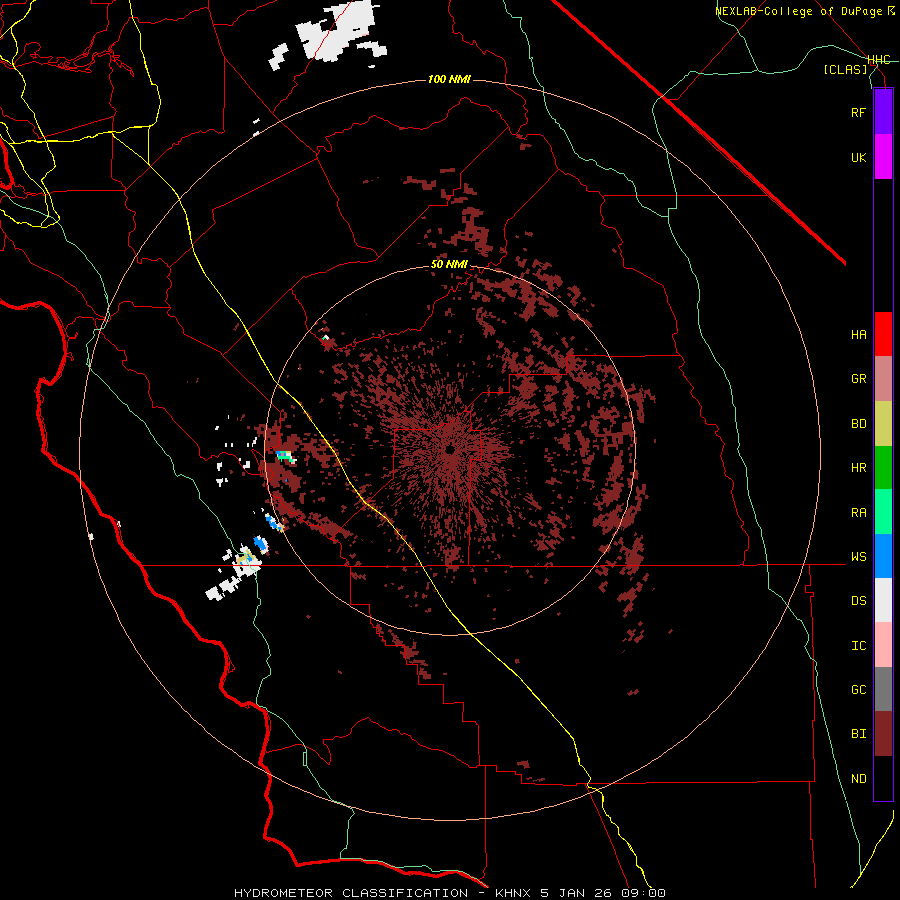Click the GC gray legend swatch
The width and height of the screenshot is (900, 900).
tap(883, 689)
